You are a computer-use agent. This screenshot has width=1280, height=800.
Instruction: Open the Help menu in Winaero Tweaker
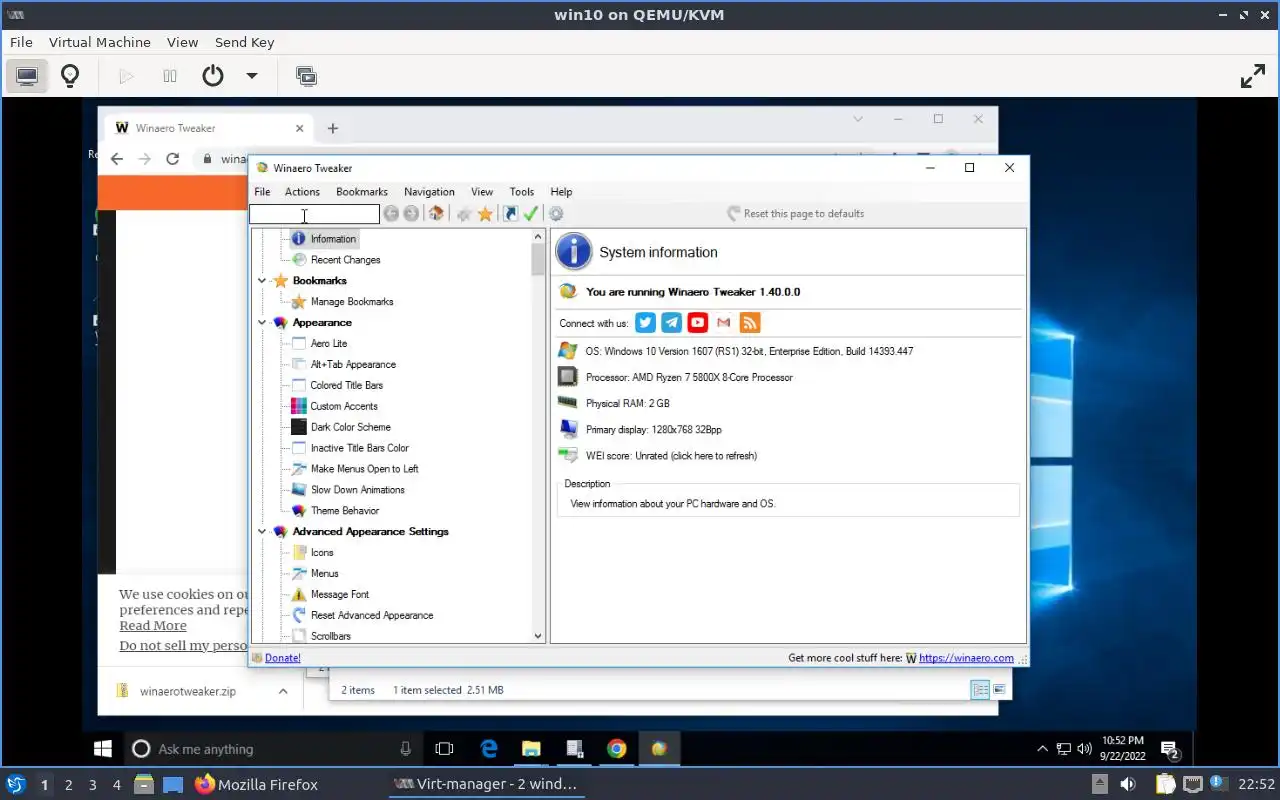561,192
